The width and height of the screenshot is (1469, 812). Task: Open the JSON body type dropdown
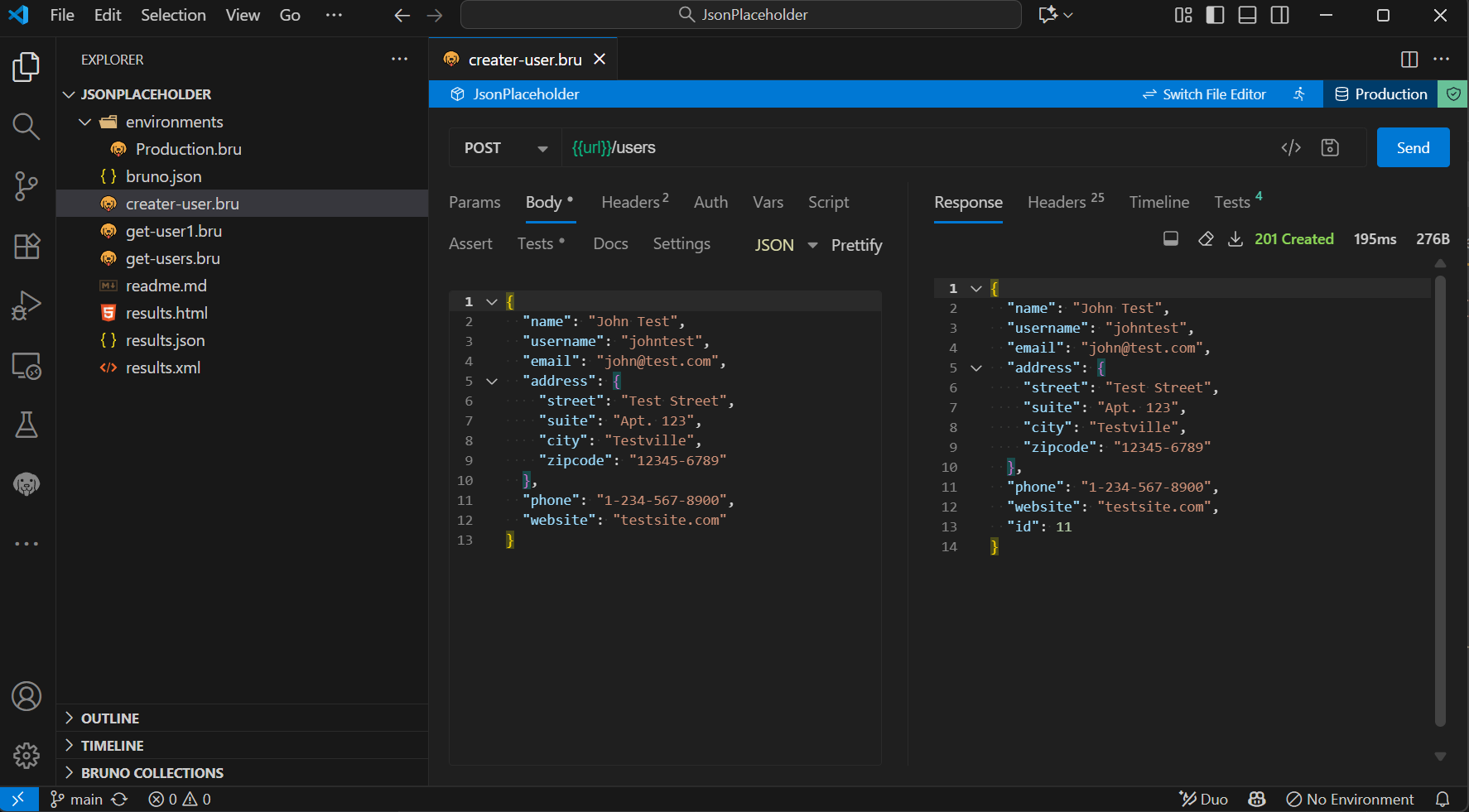(785, 245)
